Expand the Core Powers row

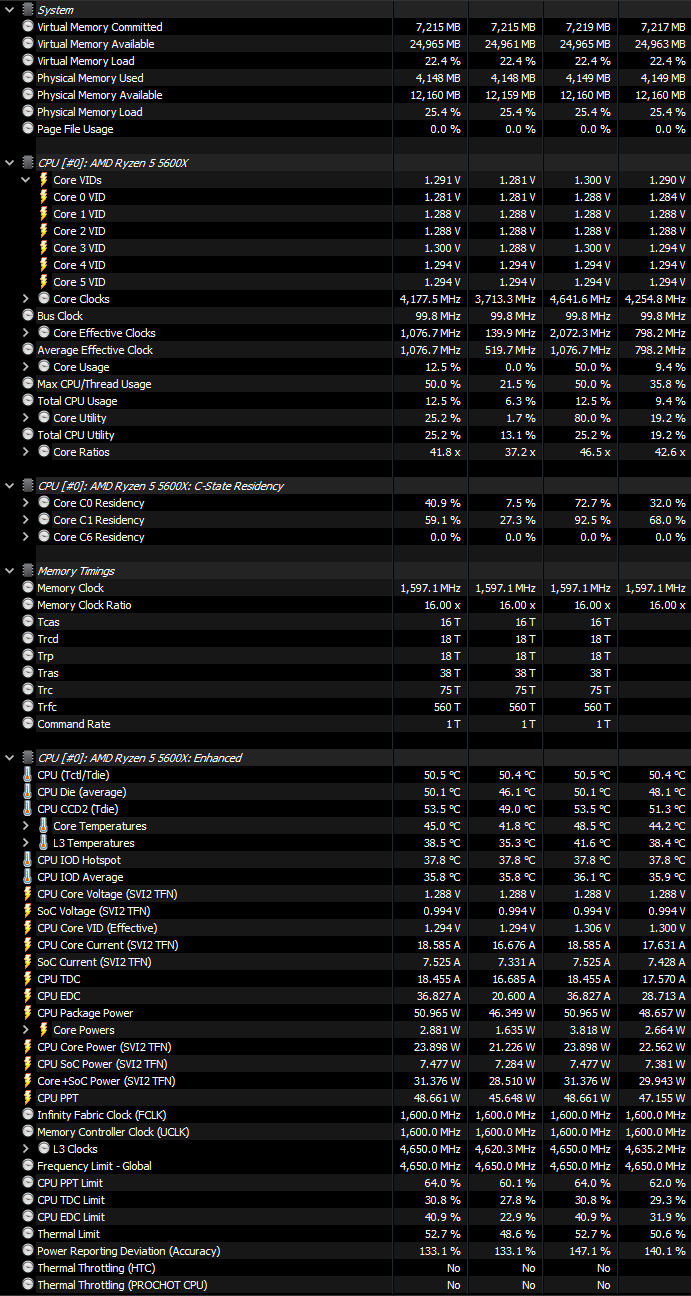[26, 1030]
